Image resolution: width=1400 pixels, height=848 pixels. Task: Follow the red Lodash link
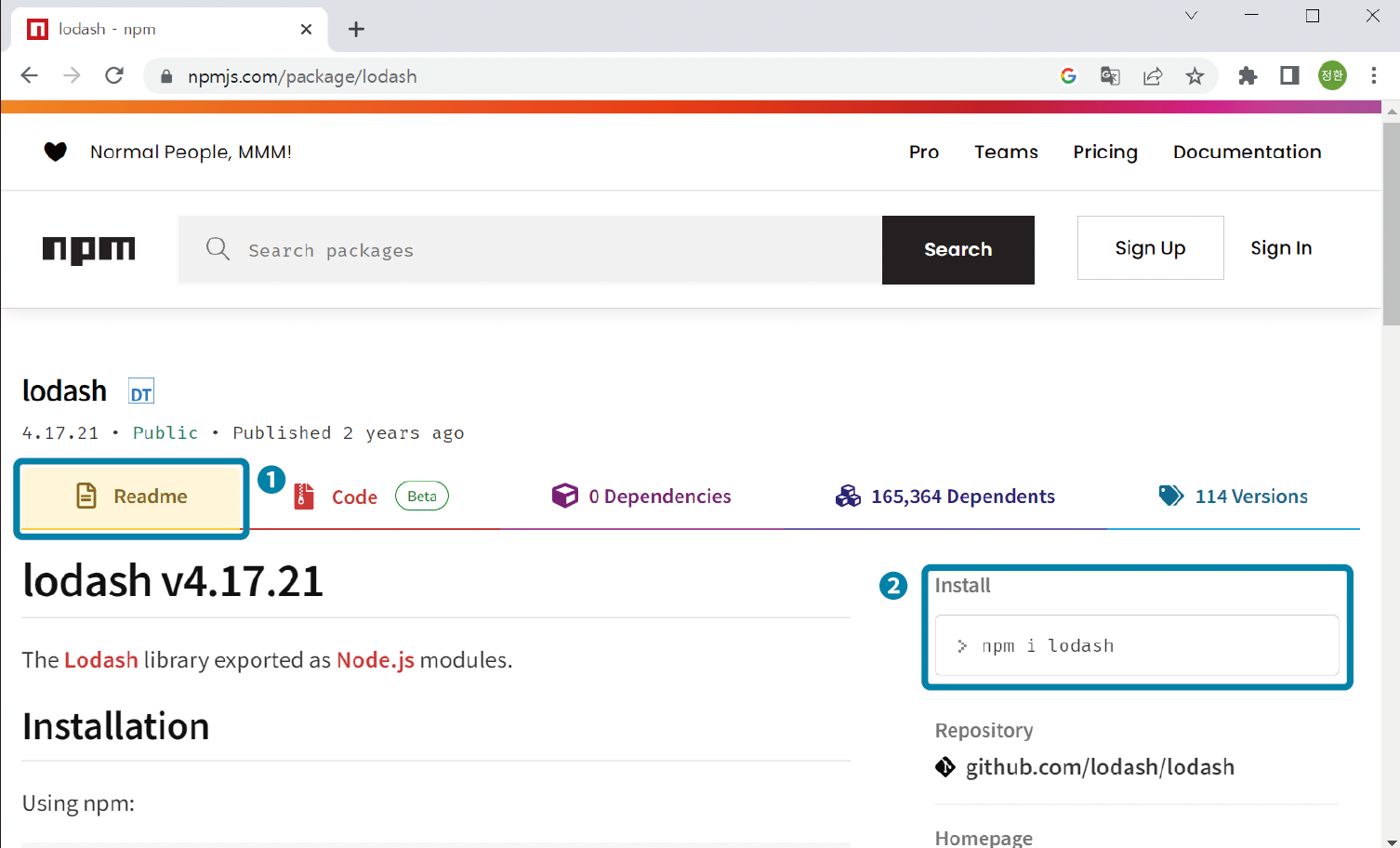click(x=101, y=660)
